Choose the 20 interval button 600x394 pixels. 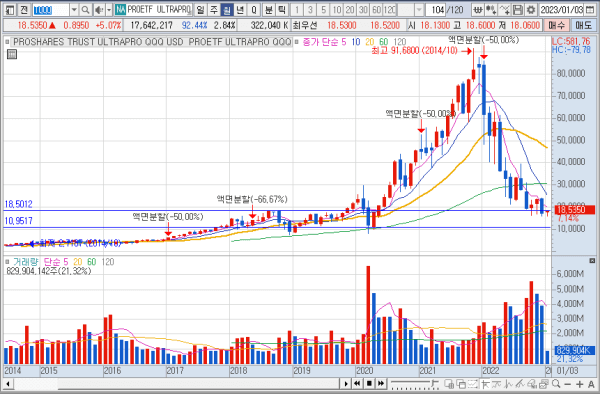(350, 10)
